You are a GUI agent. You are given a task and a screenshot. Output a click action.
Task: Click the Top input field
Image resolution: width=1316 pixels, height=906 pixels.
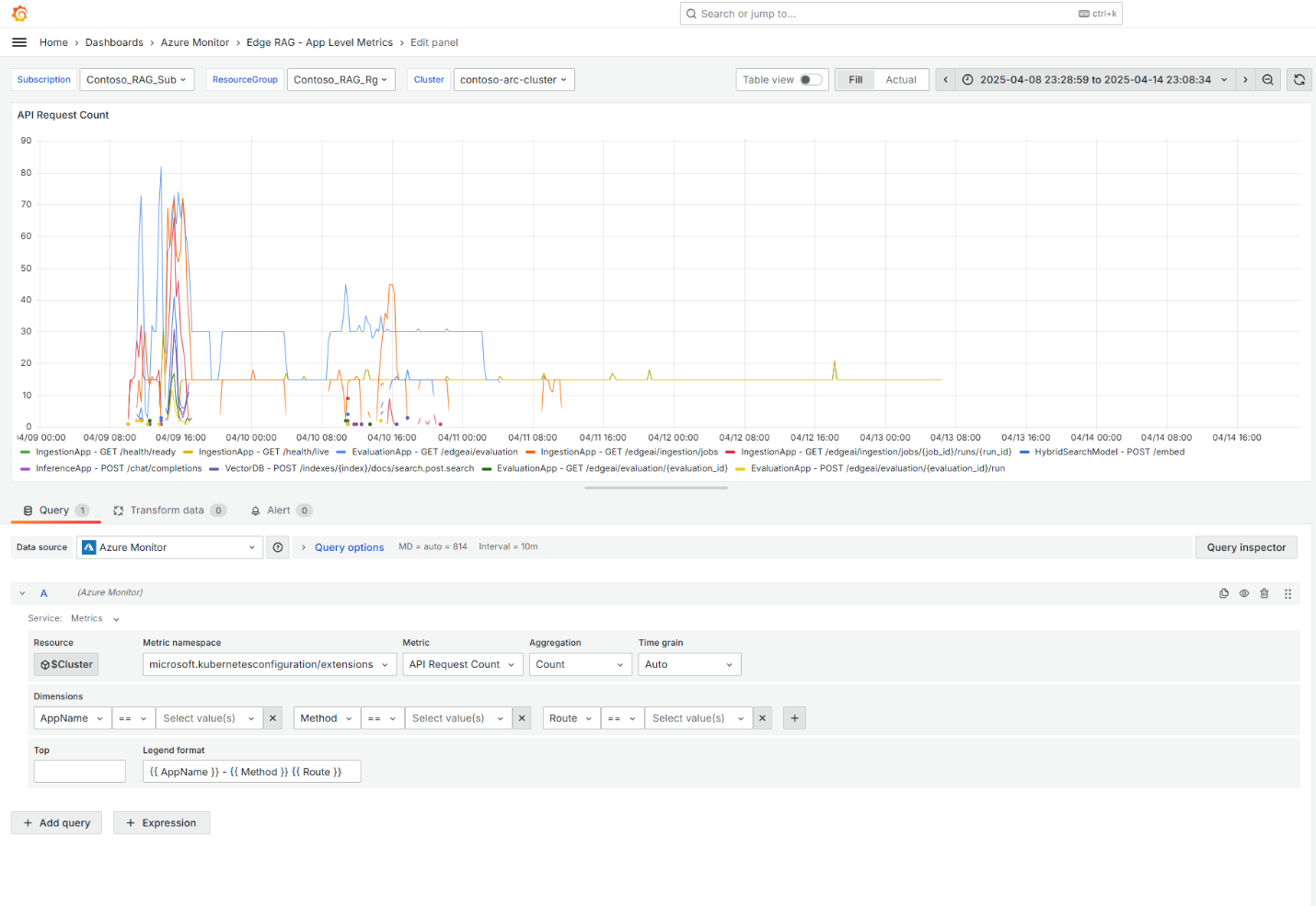(80, 772)
